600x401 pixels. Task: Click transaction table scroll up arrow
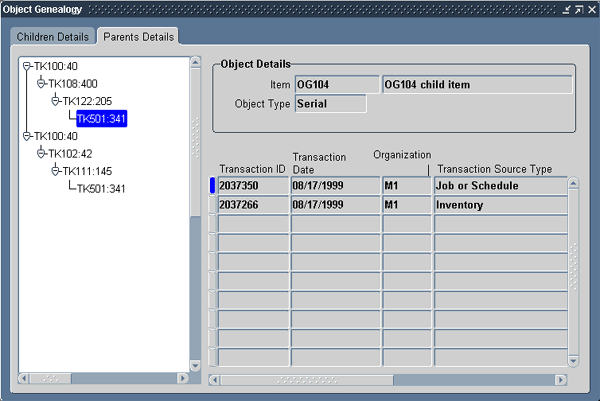point(573,183)
